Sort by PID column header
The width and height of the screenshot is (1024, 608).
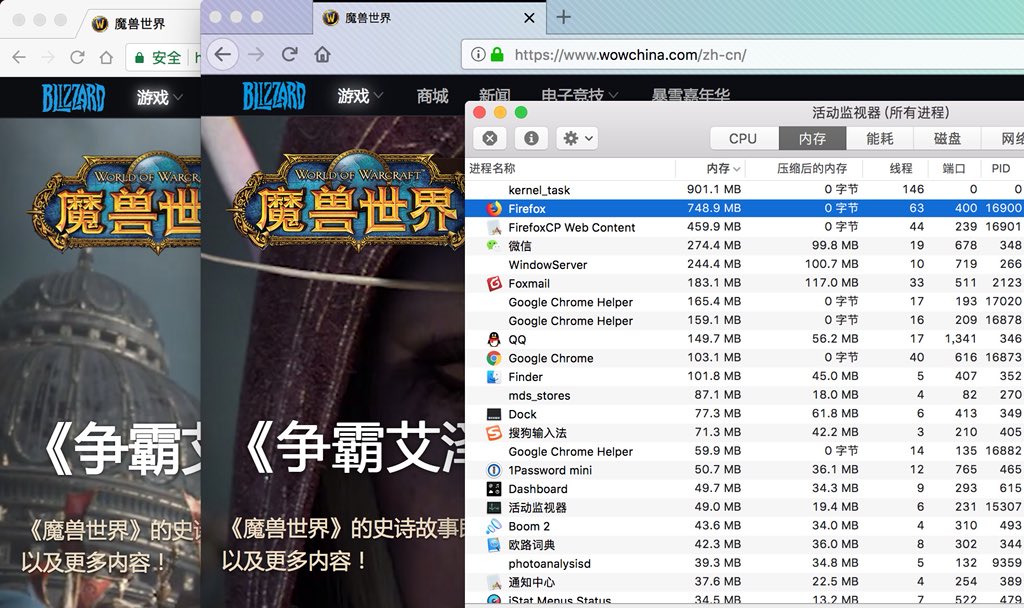coord(1000,168)
